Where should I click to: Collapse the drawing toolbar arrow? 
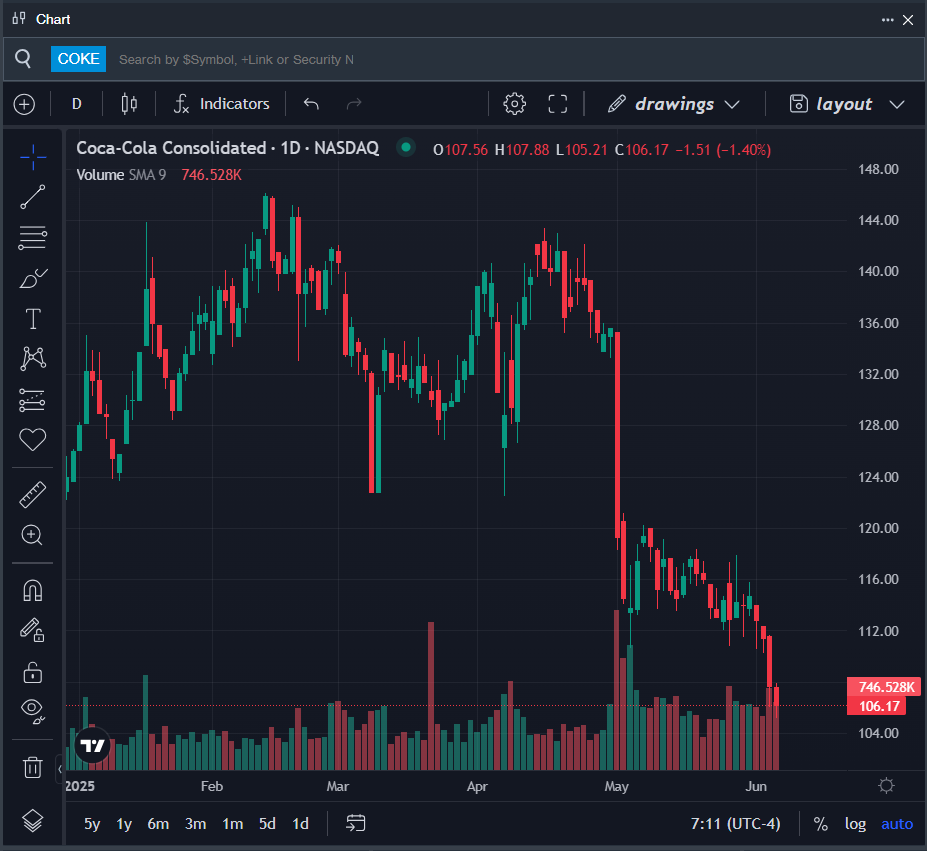(60, 769)
